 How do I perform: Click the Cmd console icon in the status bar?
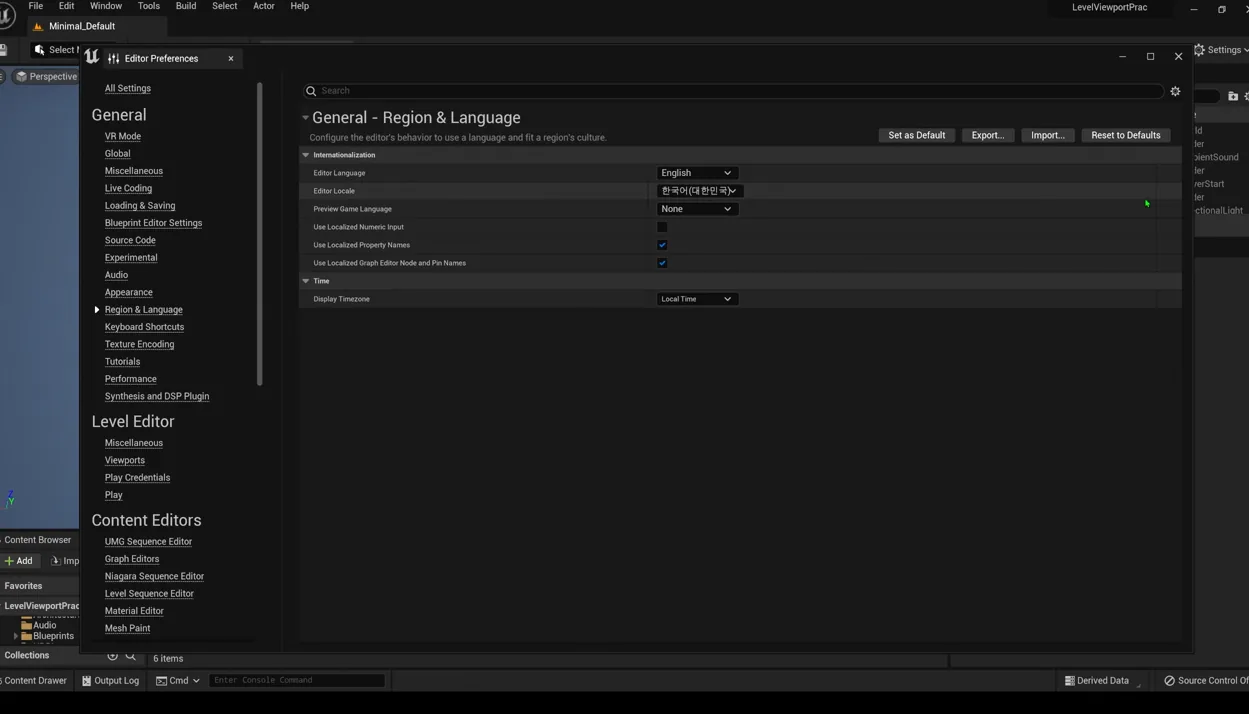click(x=161, y=681)
